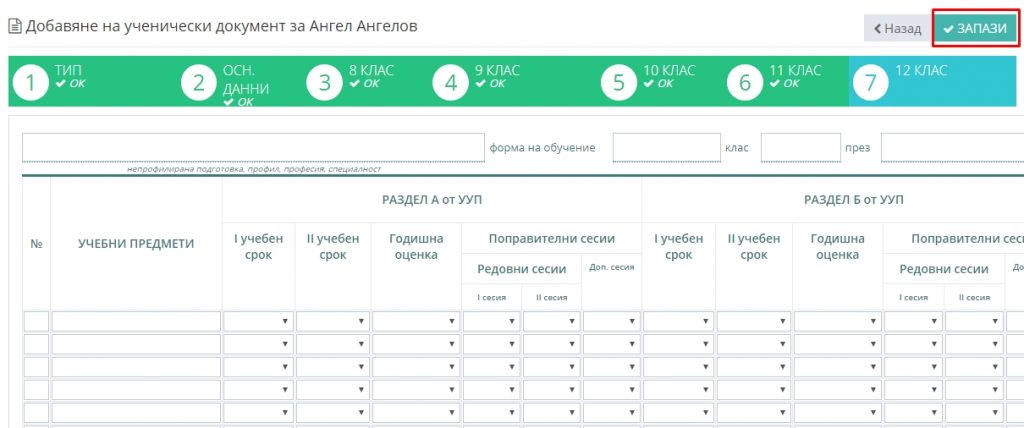Click the profile/profession input field

coord(253,148)
